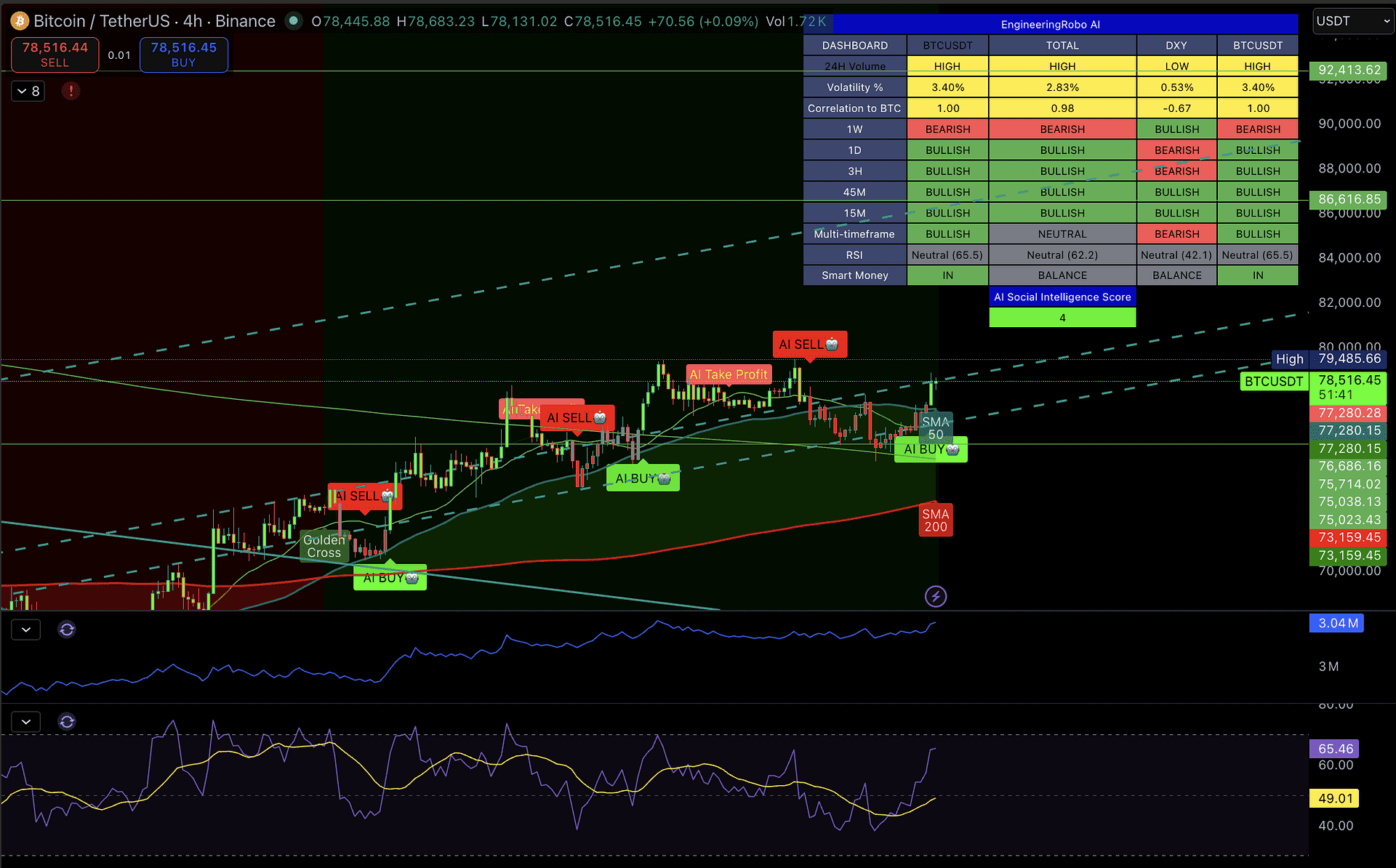Screen dimensions: 1396x868
Task: Click the AI BUY label under Golden Cross
Action: [390, 578]
